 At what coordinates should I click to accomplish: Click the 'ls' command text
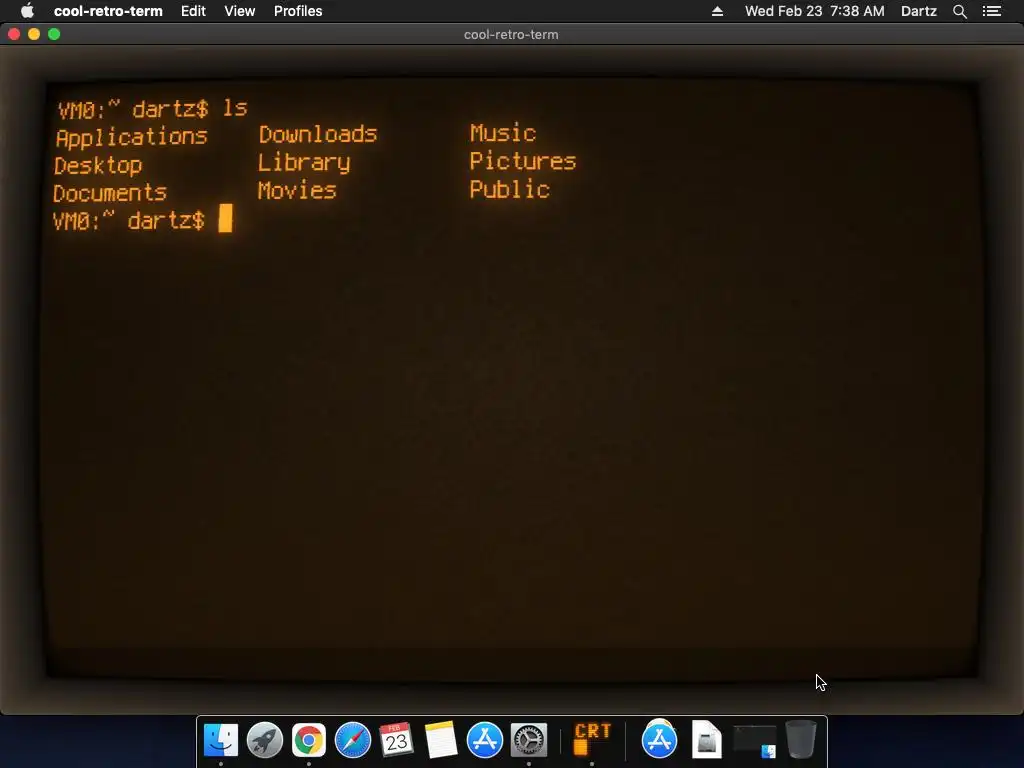pos(235,108)
